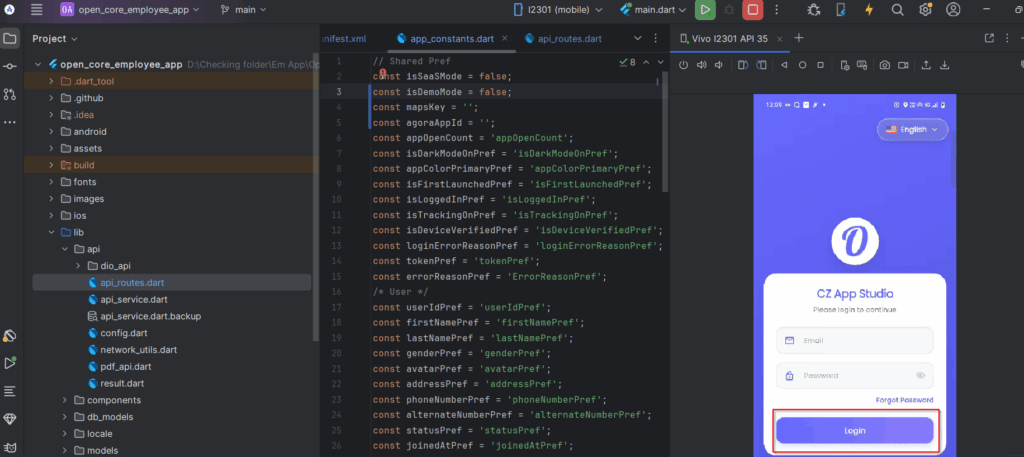Viewport: 1024px width, 457px height.
Task: Toggle the Project tool window folder icon
Action: [x=10, y=39]
